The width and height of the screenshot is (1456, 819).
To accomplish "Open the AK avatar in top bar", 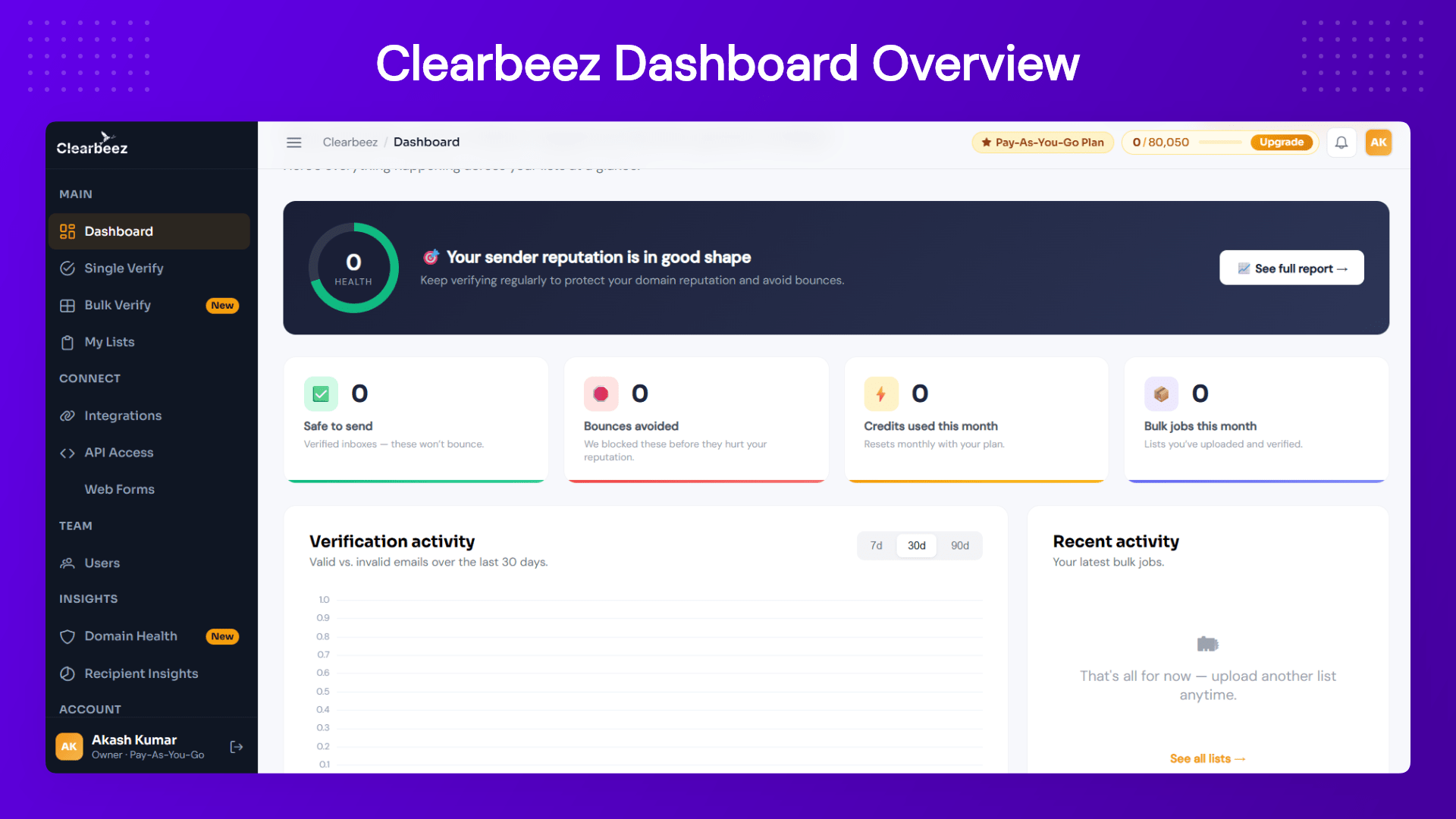I will click(1379, 142).
